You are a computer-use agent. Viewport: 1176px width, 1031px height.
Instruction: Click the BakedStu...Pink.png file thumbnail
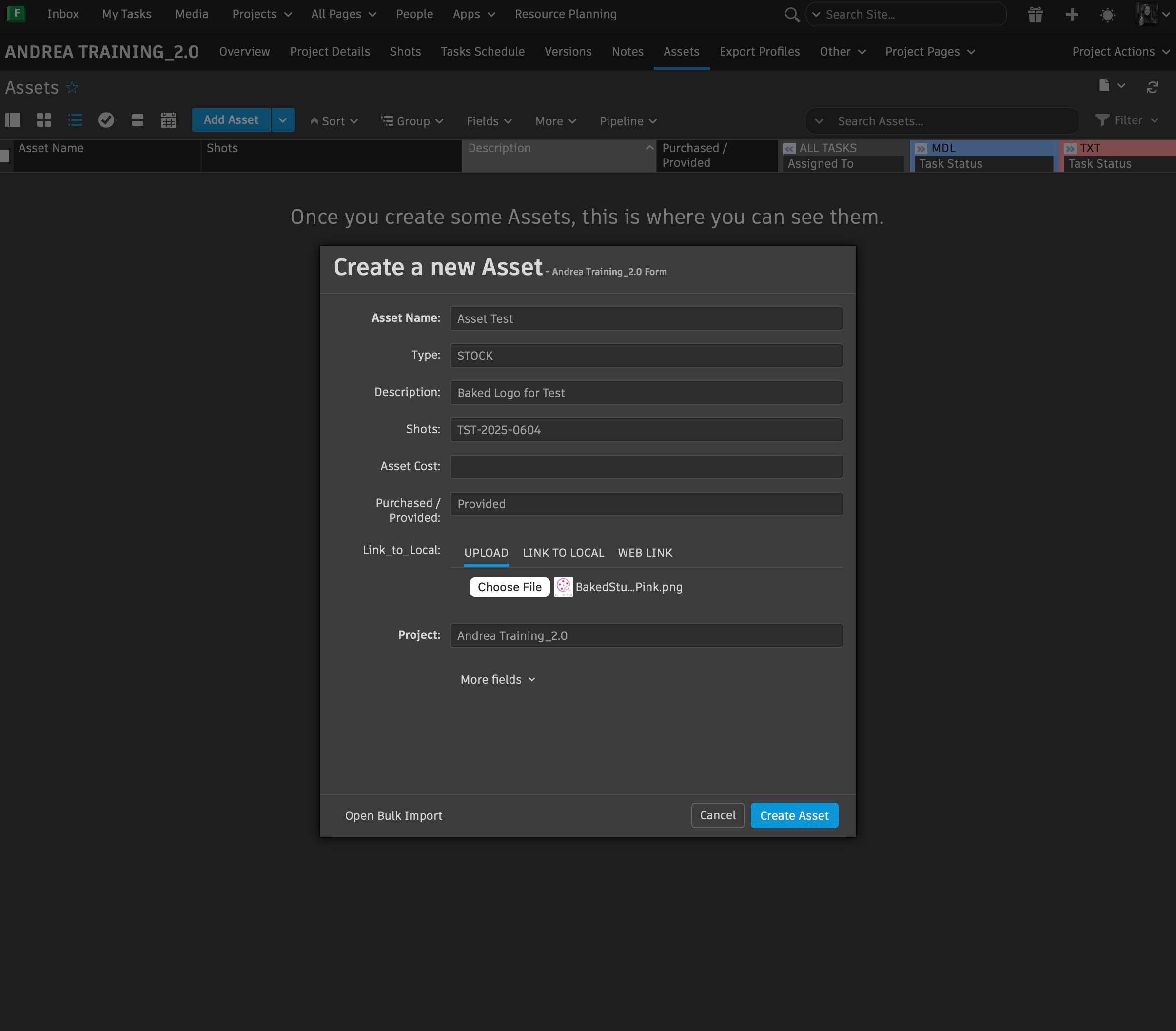[x=563, y=587]
